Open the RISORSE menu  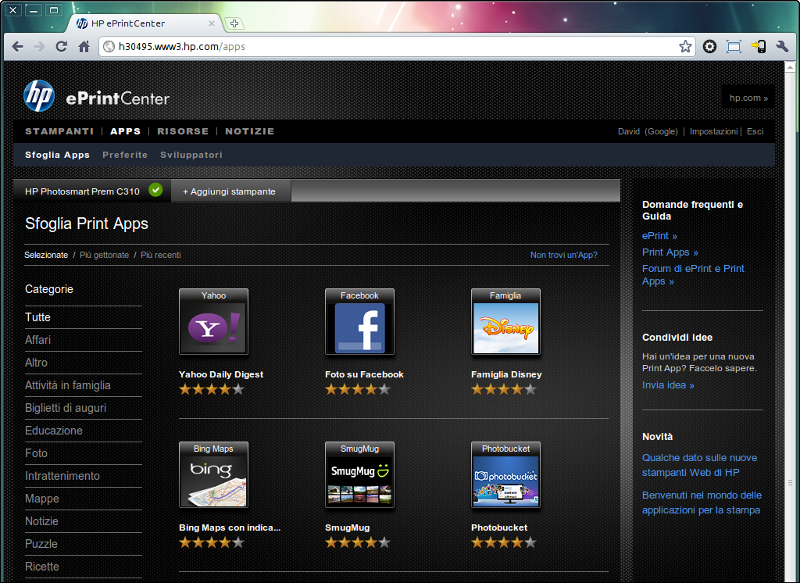183,131
